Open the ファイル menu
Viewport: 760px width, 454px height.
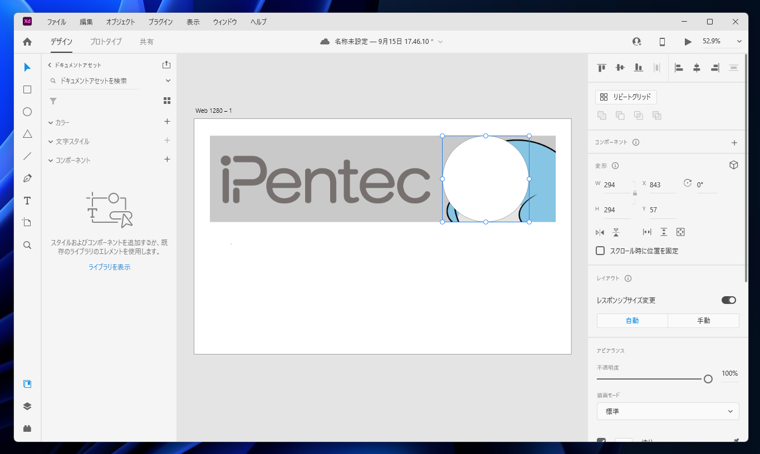[56, 22]
